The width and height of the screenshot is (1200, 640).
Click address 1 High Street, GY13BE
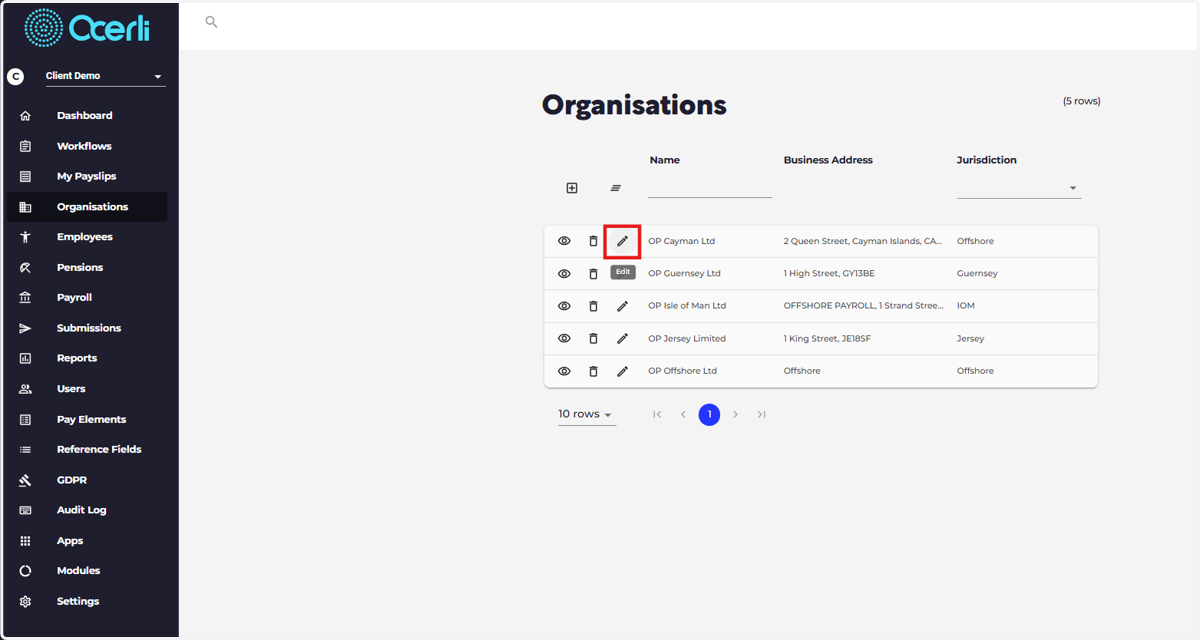coord(827,273)
